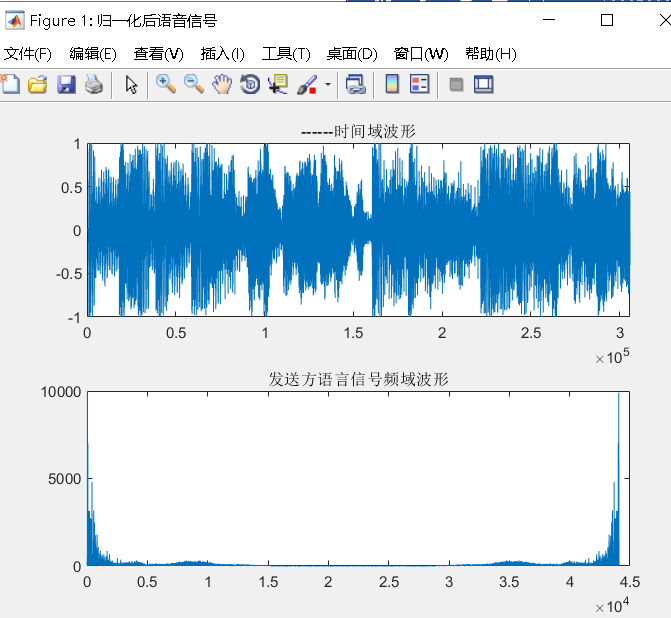This screenshot has height=618, width=671.
Task: Activate the Zoom Out magnifier tool
Action: pos(193,84)
